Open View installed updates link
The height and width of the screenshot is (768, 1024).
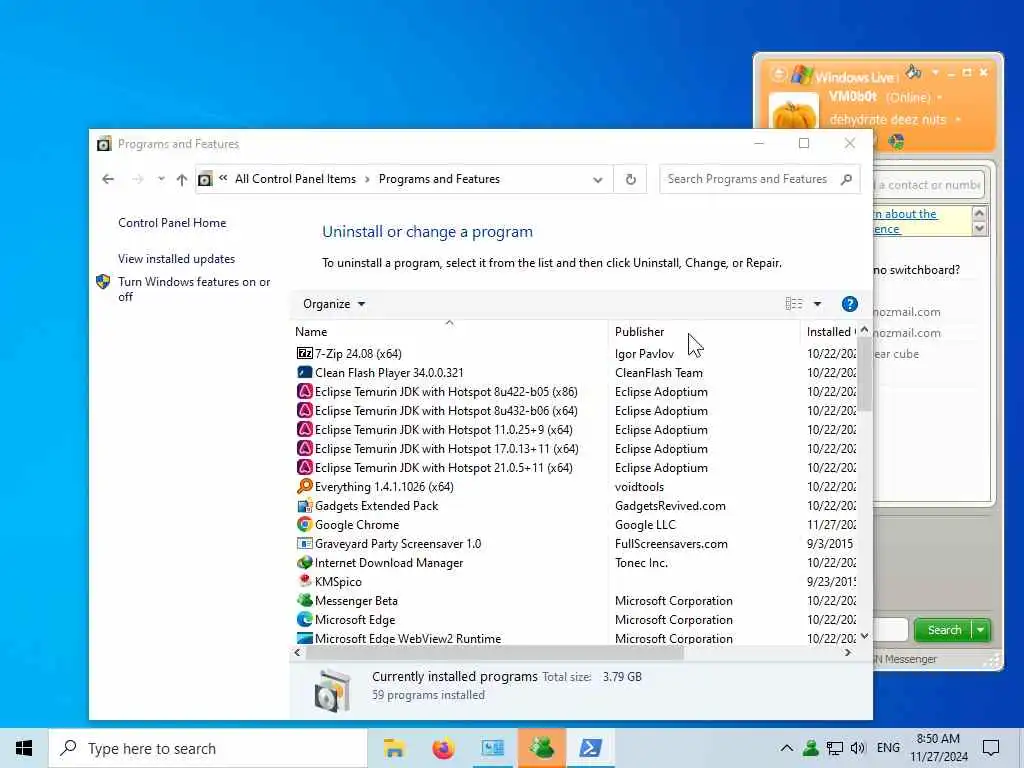coord(176,259)
